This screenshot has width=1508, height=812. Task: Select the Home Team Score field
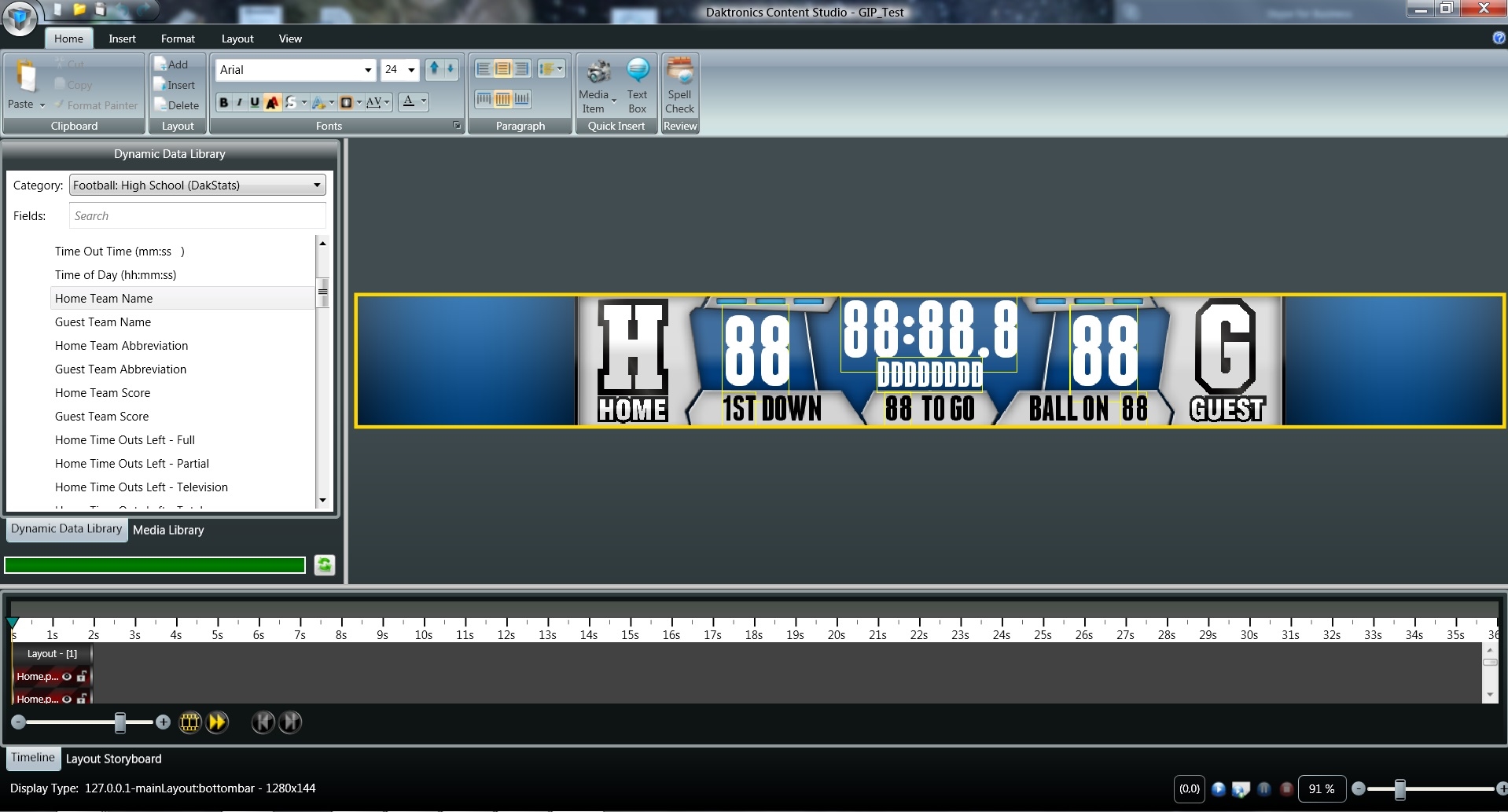[x=102, y=393]
